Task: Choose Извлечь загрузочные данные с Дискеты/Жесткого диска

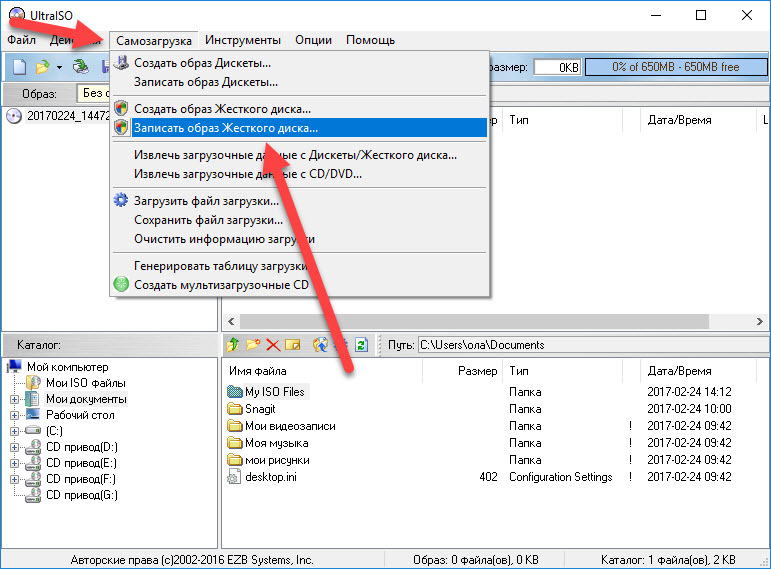Action: click(299, 155)
